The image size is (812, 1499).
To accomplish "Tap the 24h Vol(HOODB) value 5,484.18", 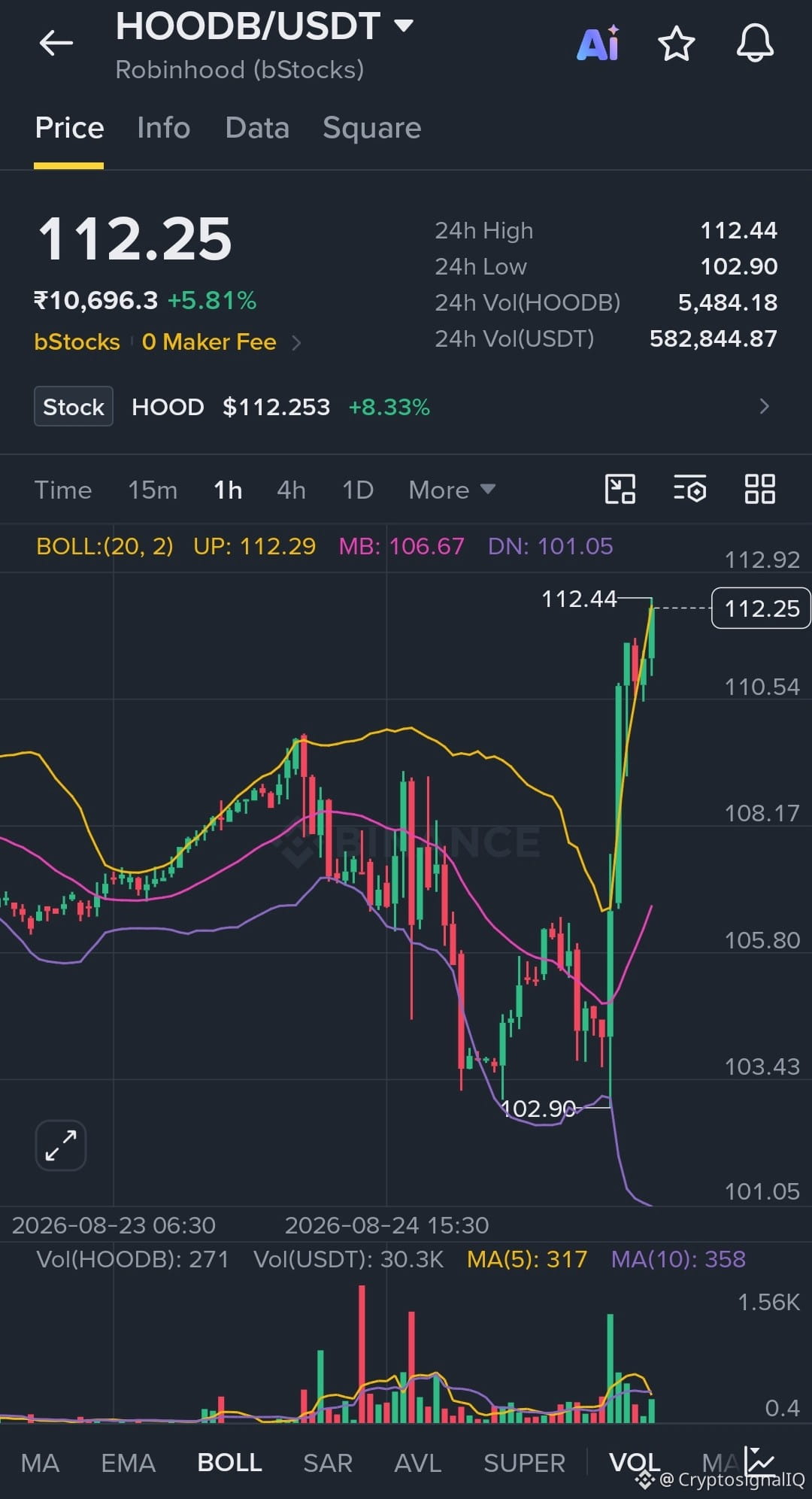I will [727, 302].
